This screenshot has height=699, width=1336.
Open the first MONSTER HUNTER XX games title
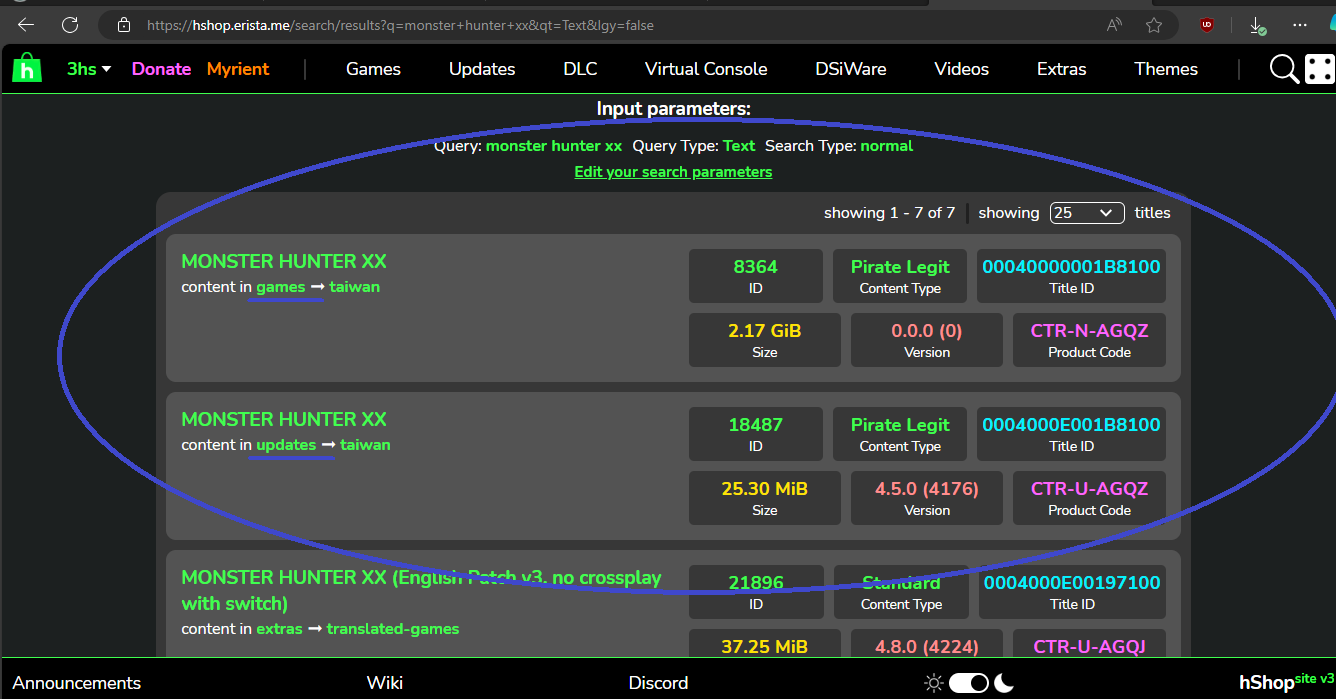click(x=284, y=261)
